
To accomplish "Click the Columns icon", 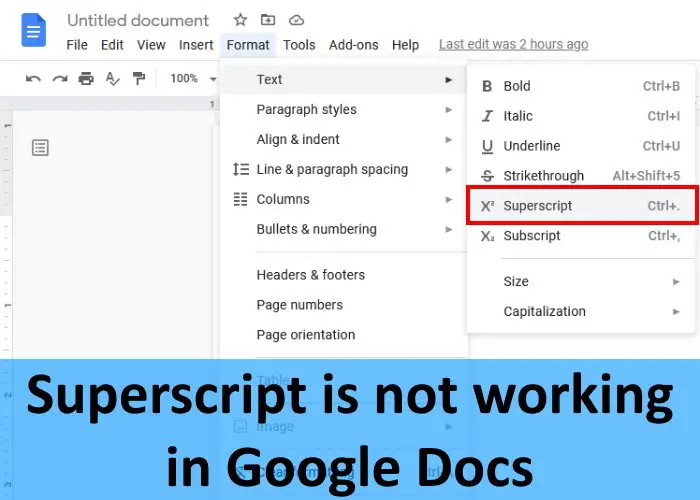I will [241, 199].
